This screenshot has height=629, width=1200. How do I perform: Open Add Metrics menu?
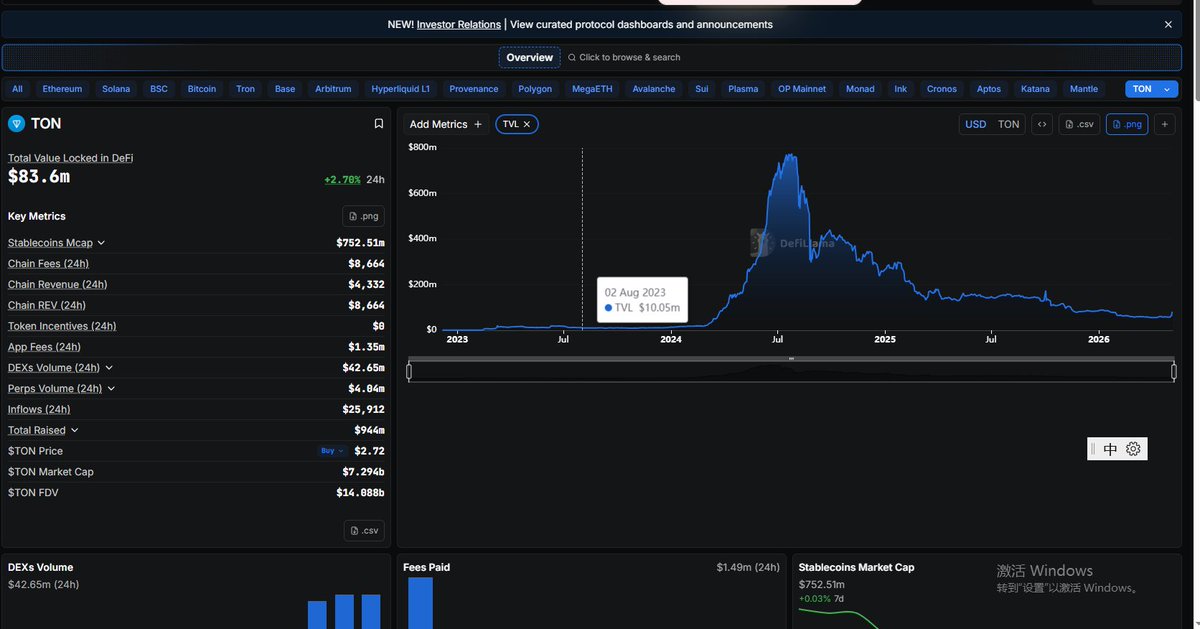tap(446, 124)
